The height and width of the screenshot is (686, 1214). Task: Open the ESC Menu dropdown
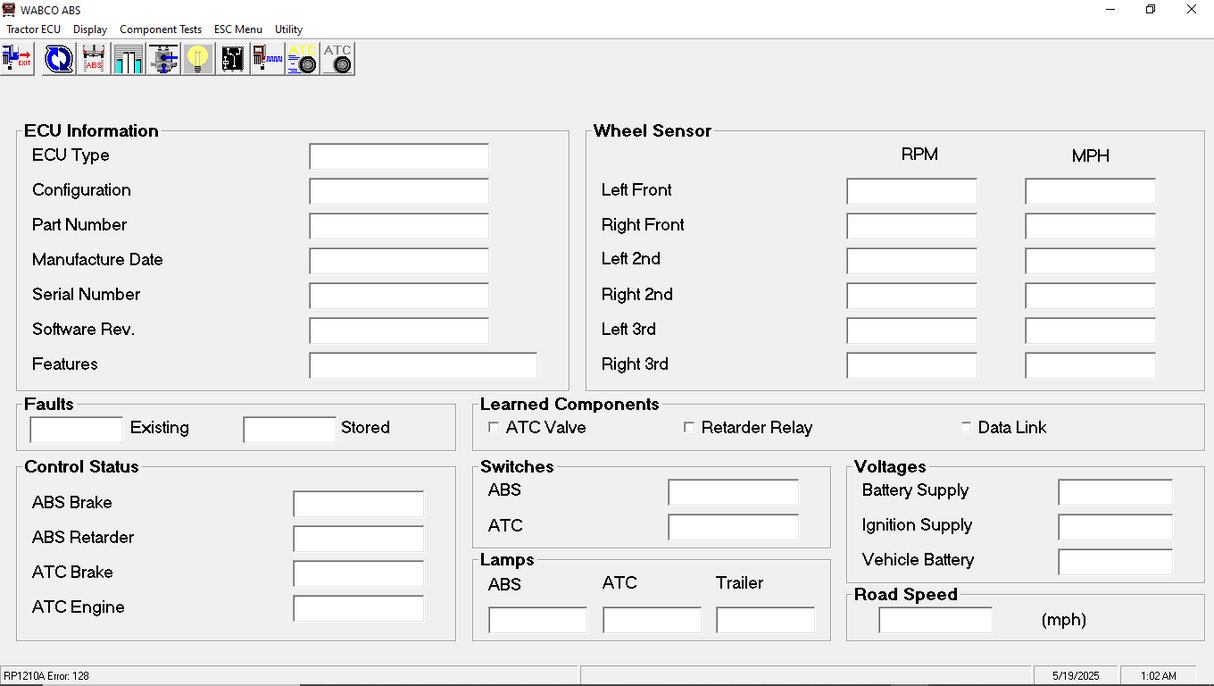point(238,29)
